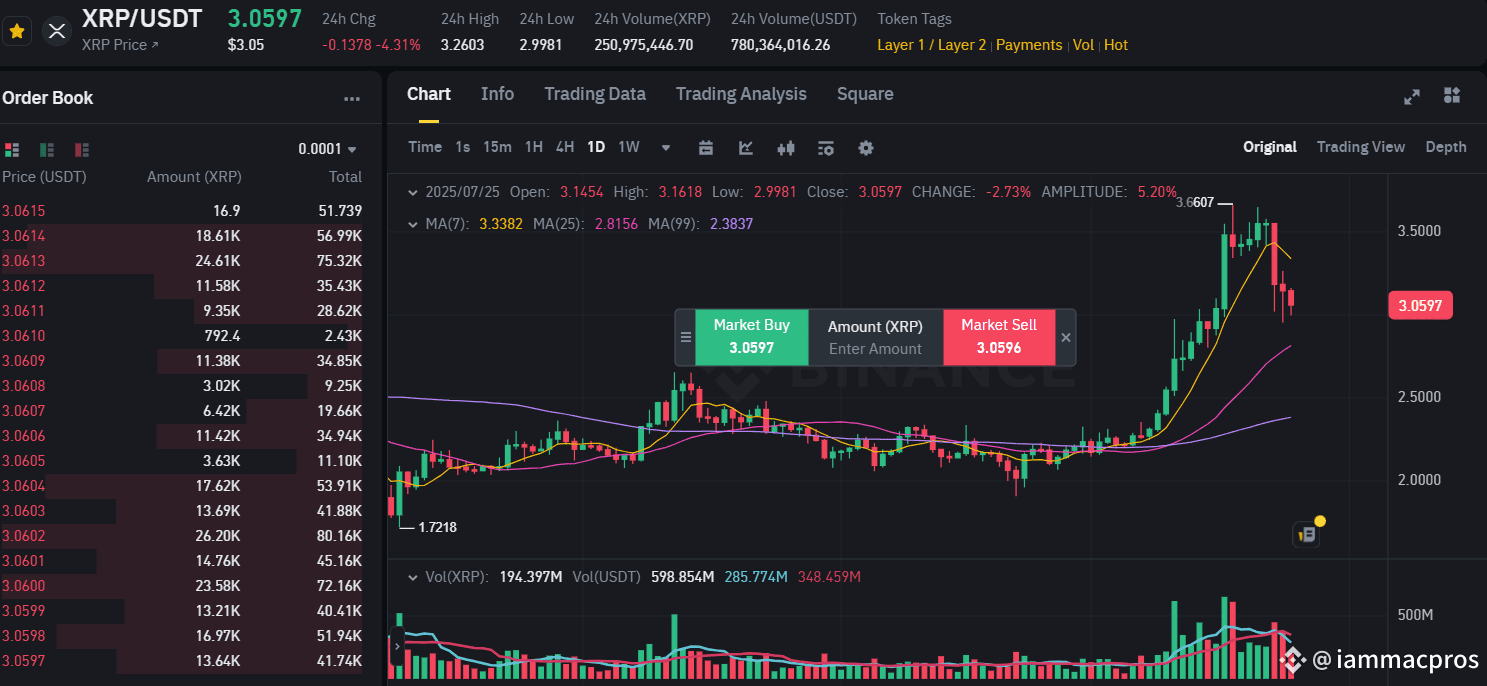Viewport: 1487px width, 686px height.
Task: Select the 3.0597 ask price row
Action: coord(182,661)
